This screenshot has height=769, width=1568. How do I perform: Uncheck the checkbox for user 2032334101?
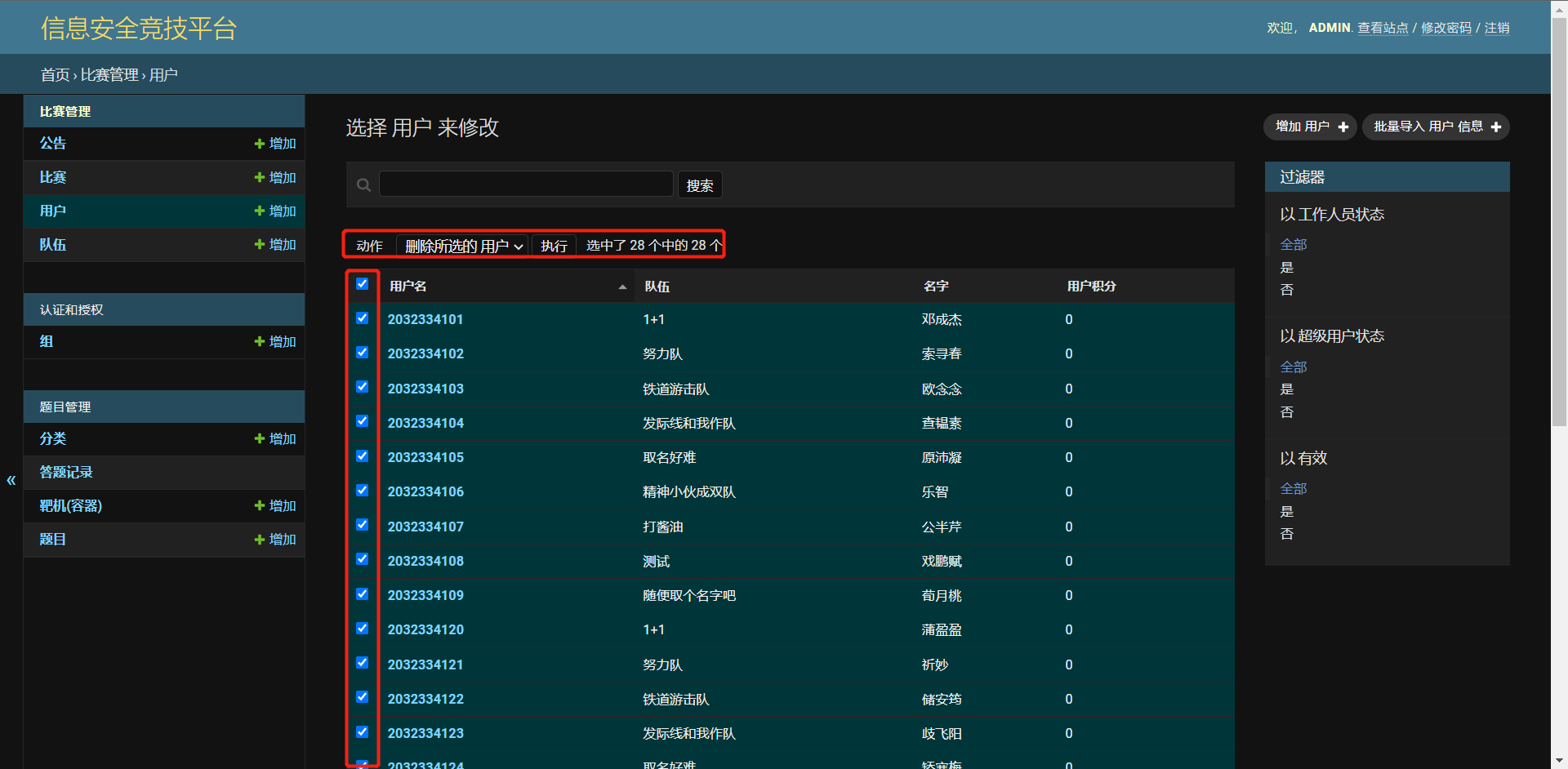click(363, 318)
